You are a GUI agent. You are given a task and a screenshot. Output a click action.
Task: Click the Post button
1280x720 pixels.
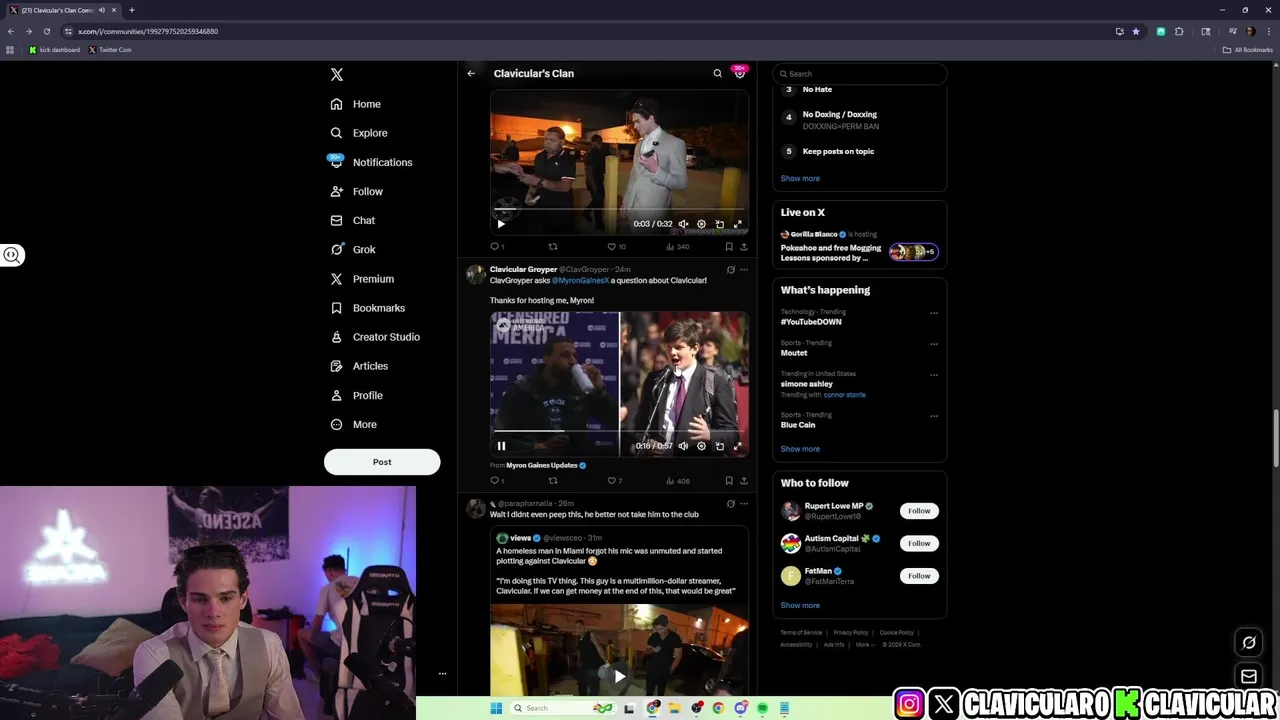point(382,462)
